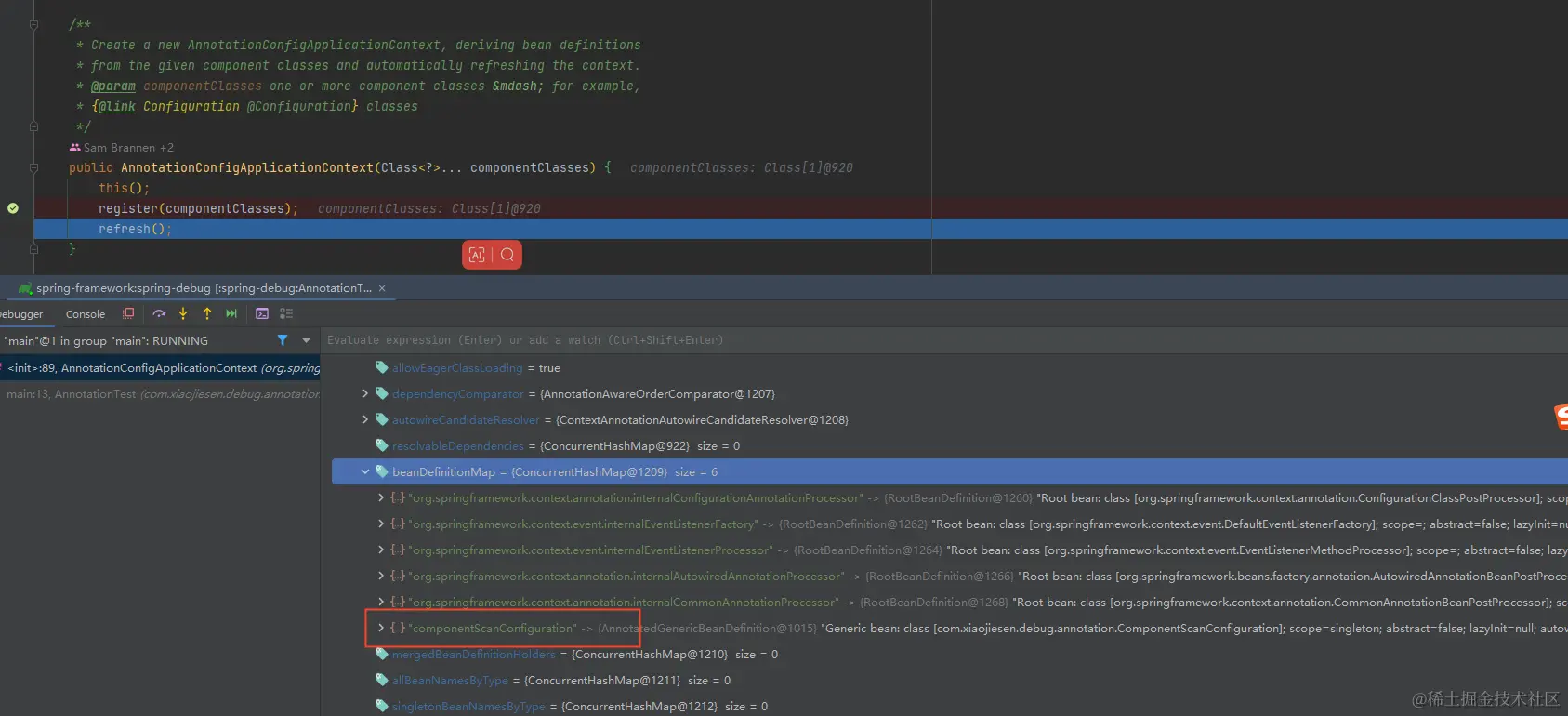Open the thread selector dropdown arrow

click(x=306, y=340)
